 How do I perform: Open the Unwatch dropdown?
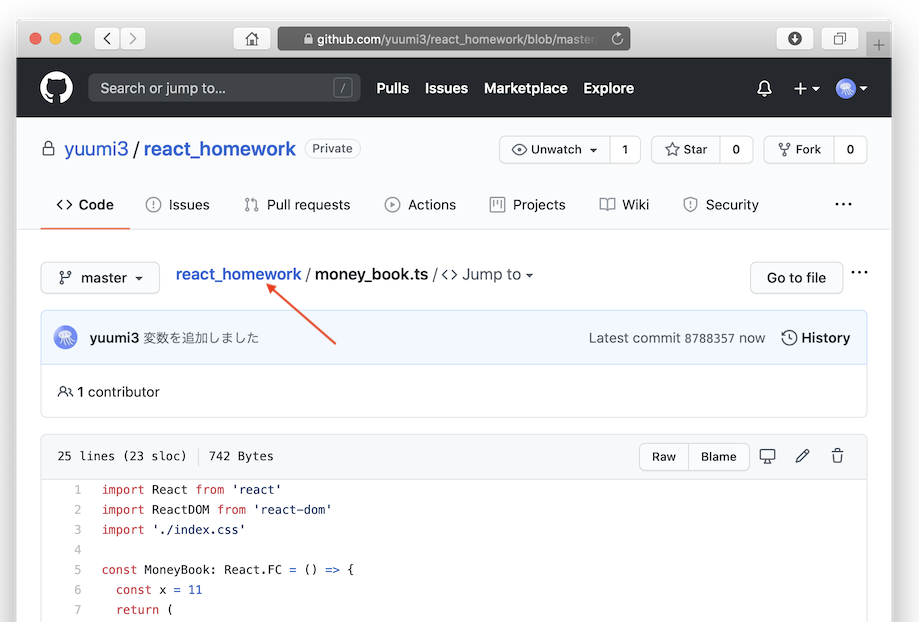coord(554,149)
